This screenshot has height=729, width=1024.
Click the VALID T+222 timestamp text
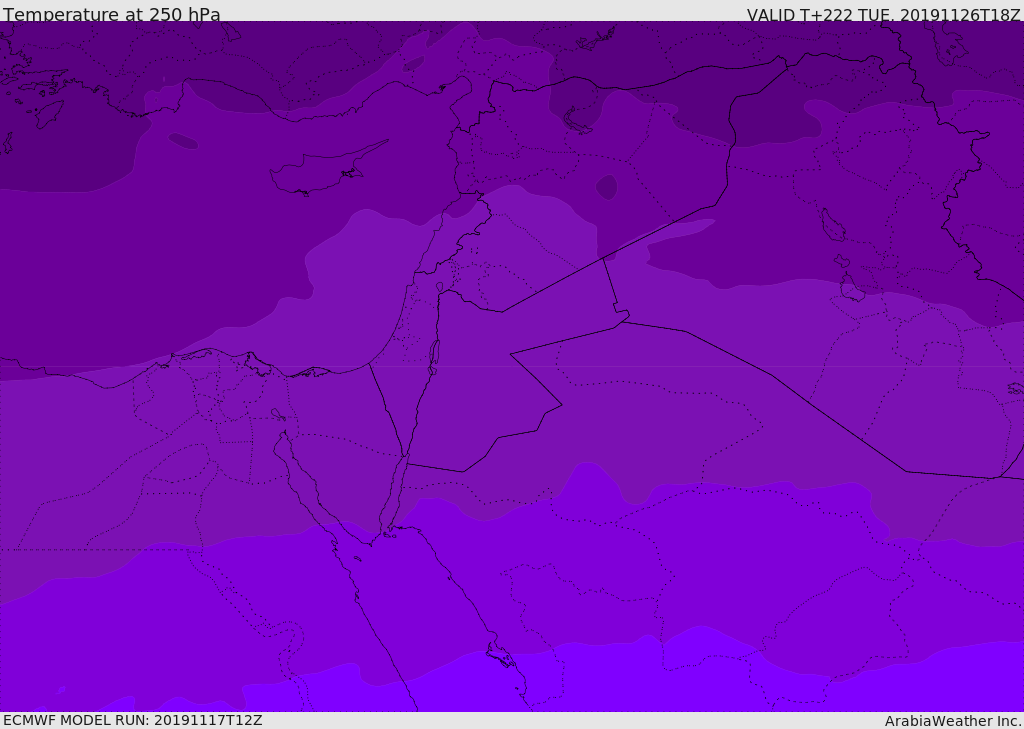tap(884, 15)
